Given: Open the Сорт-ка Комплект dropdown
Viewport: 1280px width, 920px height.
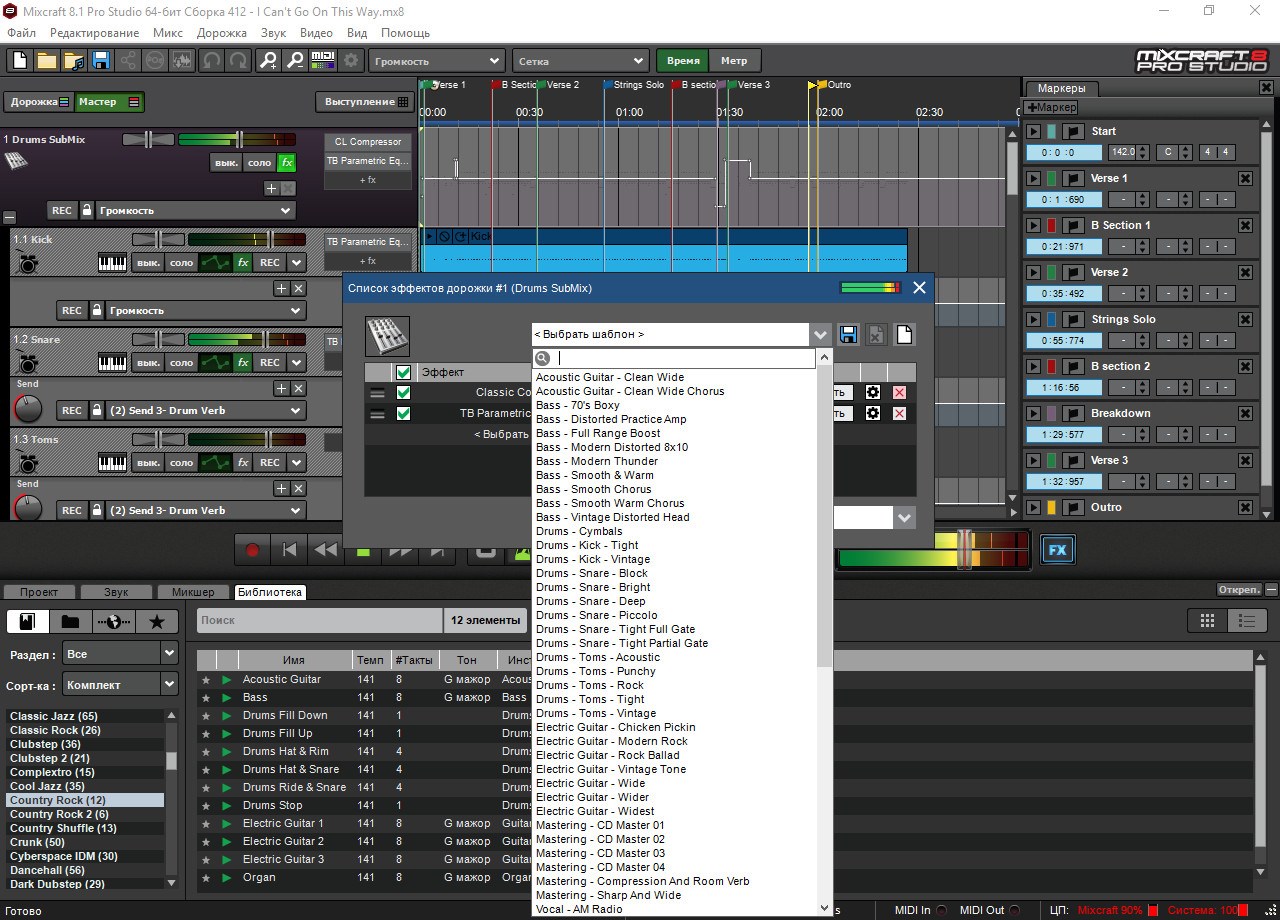Looking at the screenshot, I should click(120, 684).
